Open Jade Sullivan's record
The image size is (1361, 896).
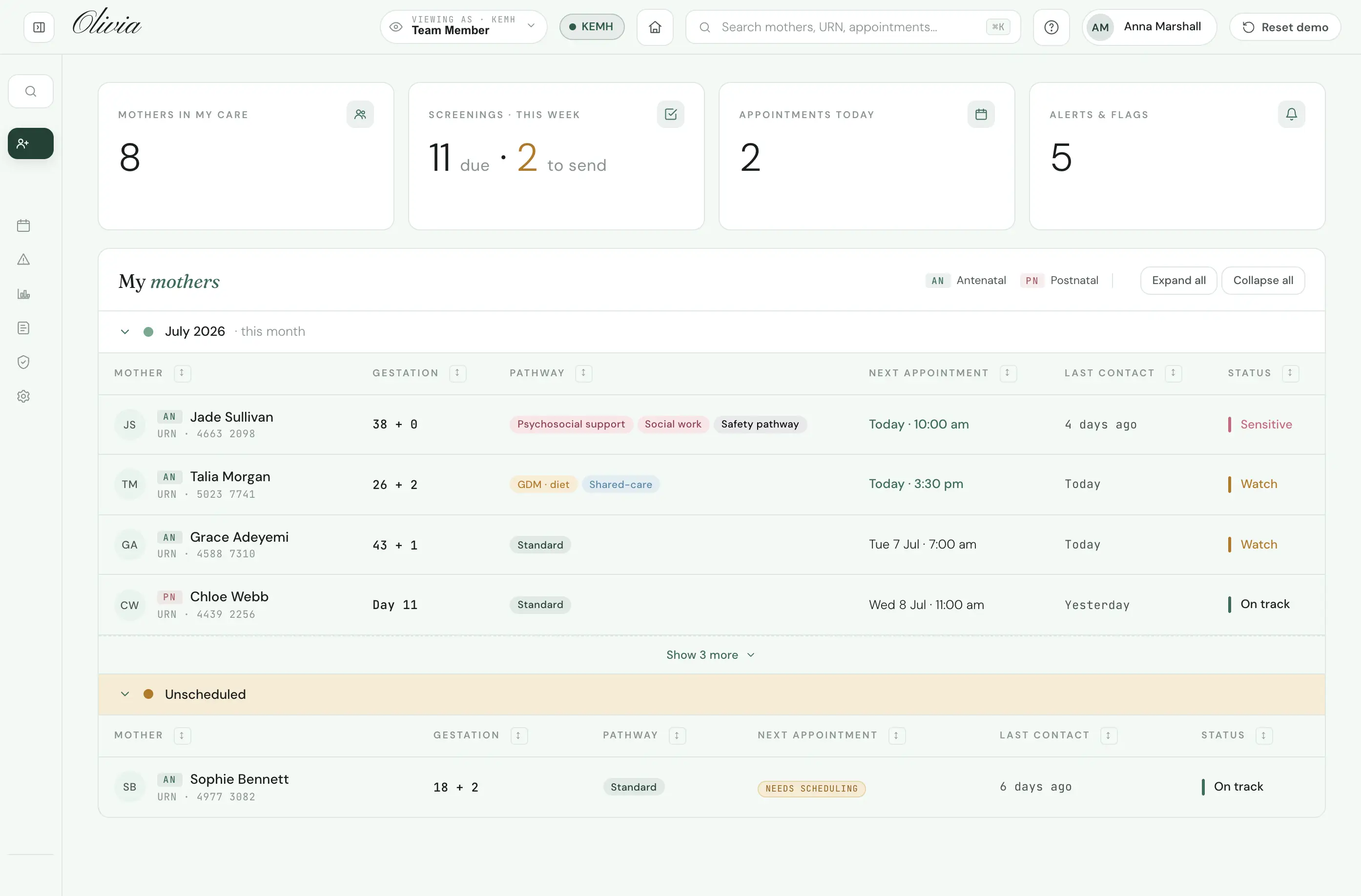pos(711,425)
